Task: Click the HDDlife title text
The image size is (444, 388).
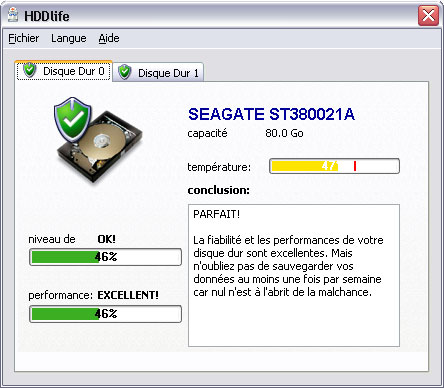Action: coord(47,16)
